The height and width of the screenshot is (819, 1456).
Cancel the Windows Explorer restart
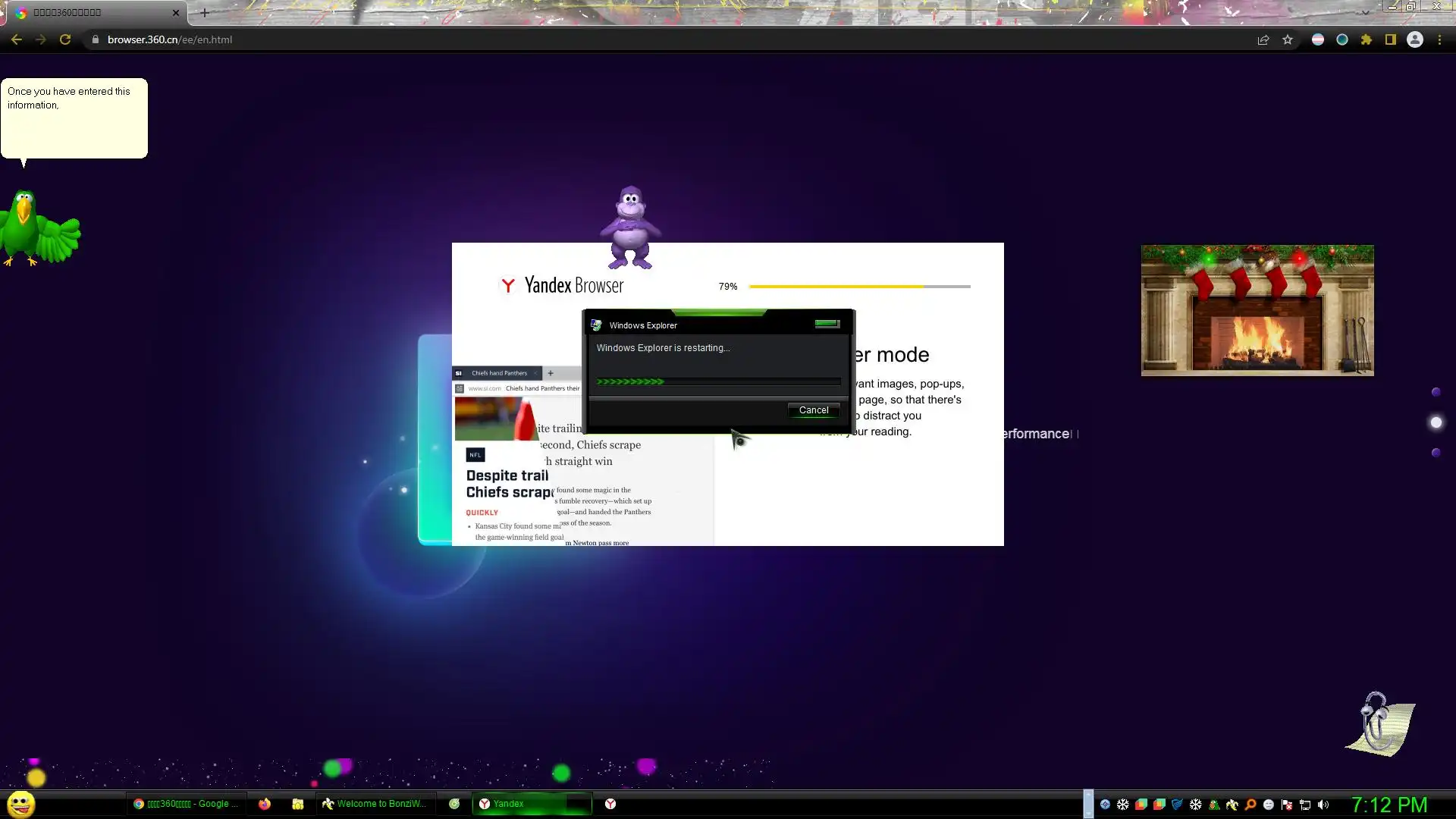pyautogui.click(x=813, y=410)
